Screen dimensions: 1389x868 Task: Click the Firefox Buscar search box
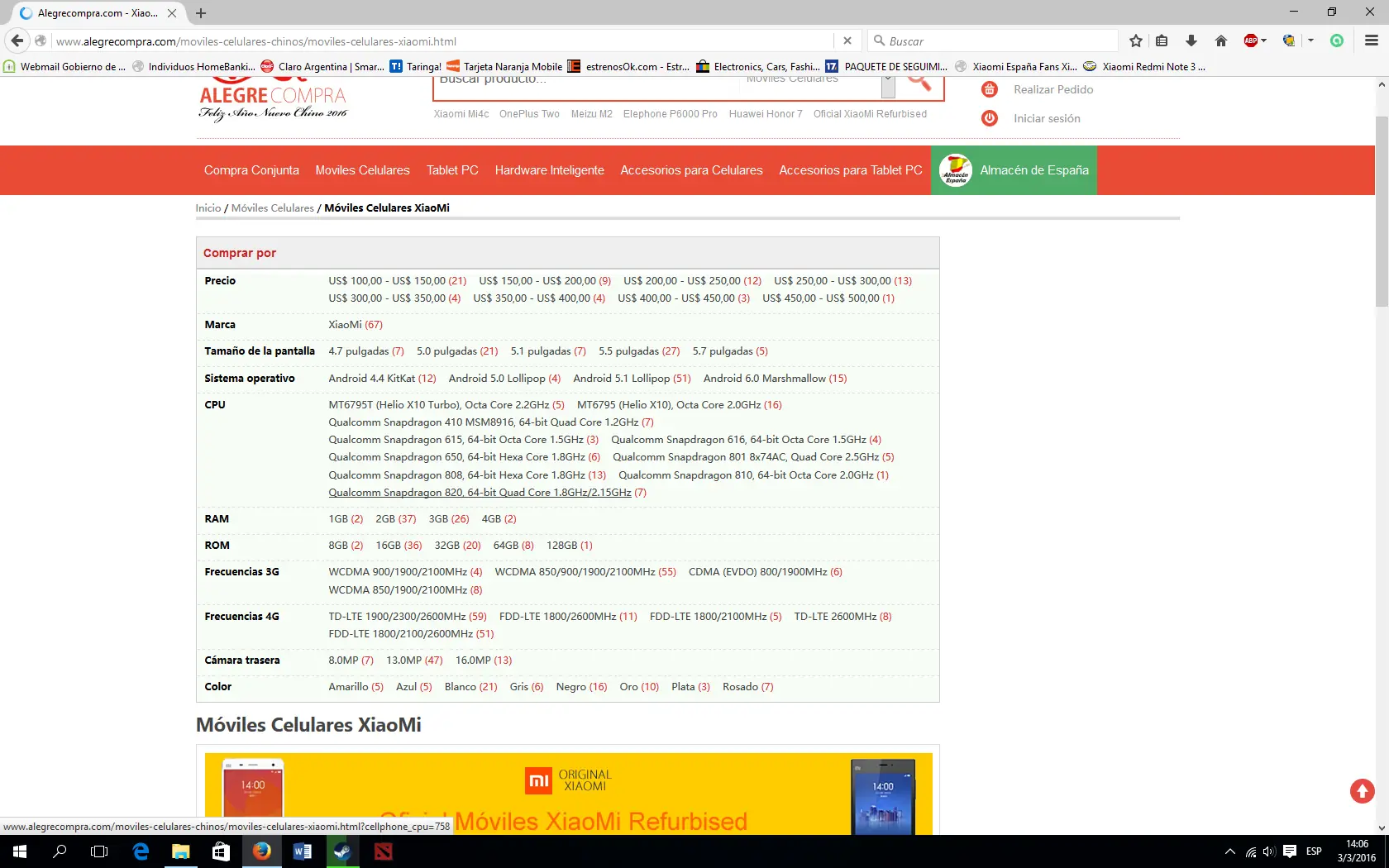coord(992,41)
